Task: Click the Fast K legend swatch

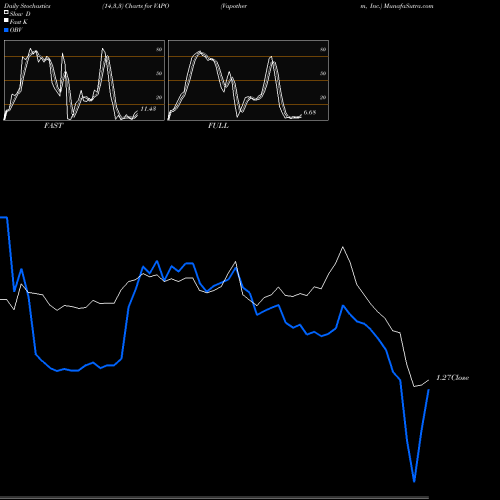Action: 6,21
